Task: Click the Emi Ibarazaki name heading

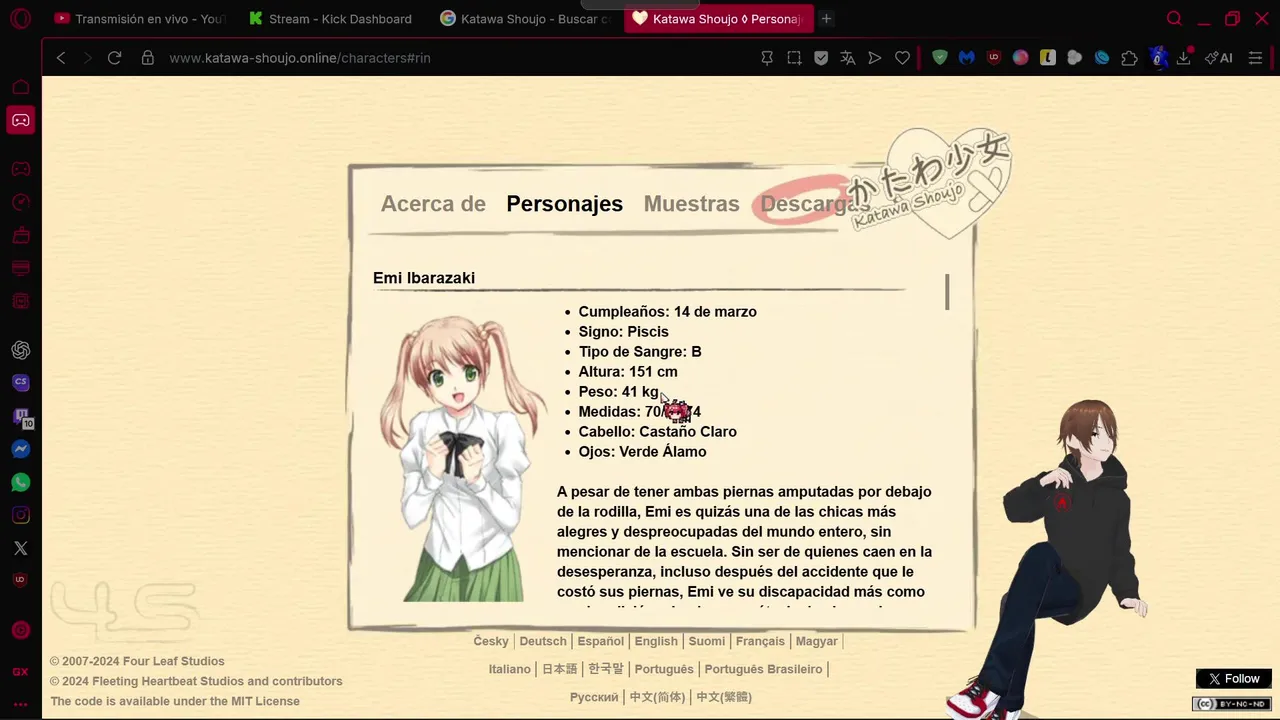Action: (424, 278)
